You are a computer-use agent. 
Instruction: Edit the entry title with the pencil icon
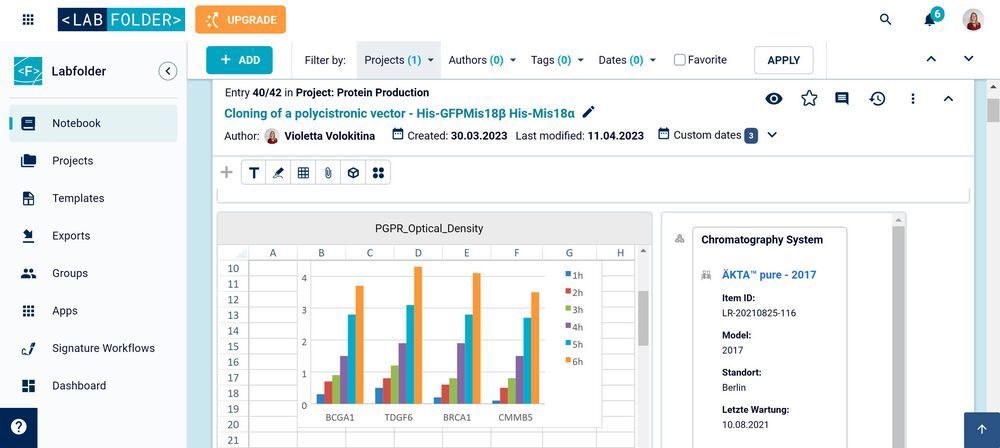click(x=589, y=112)
